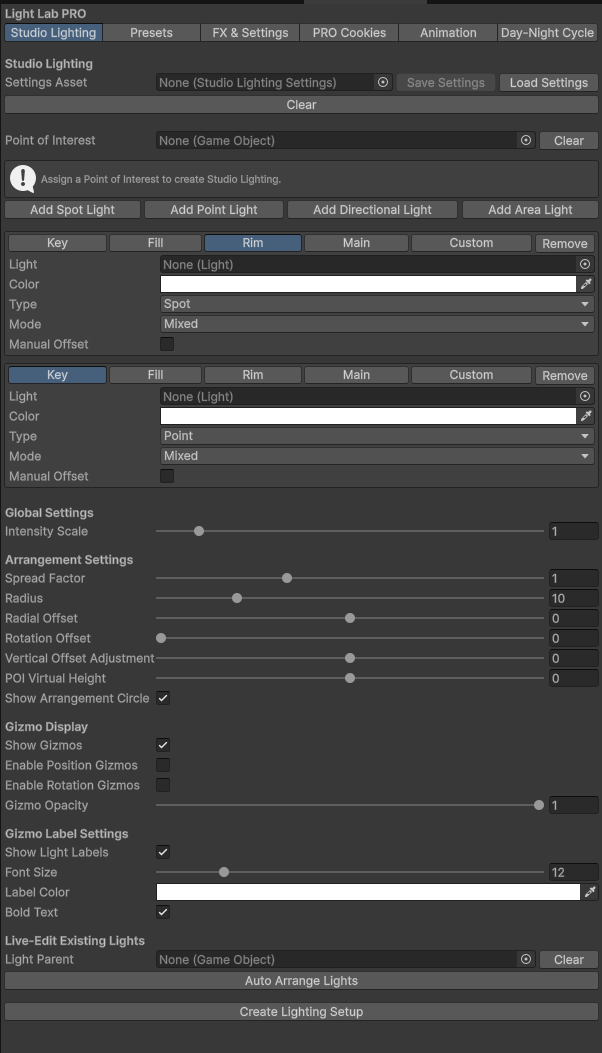Open the Type dropdown showing Point
Viewport: 602px width, 1053px height.
click(x=377, y=435)
